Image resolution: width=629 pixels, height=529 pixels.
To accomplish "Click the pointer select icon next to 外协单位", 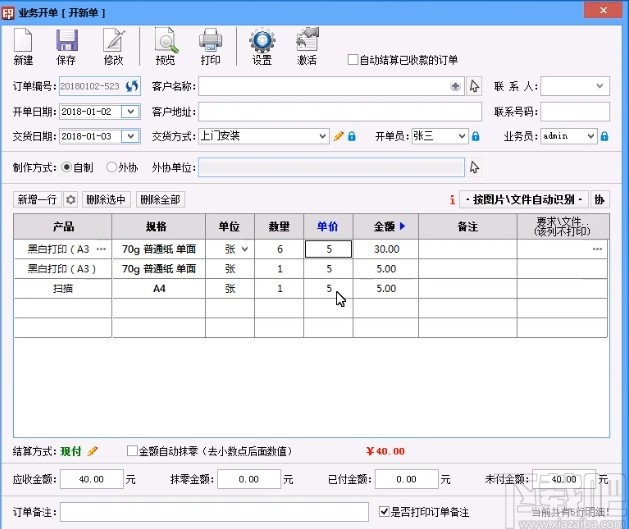I will (x=474, y=167).
